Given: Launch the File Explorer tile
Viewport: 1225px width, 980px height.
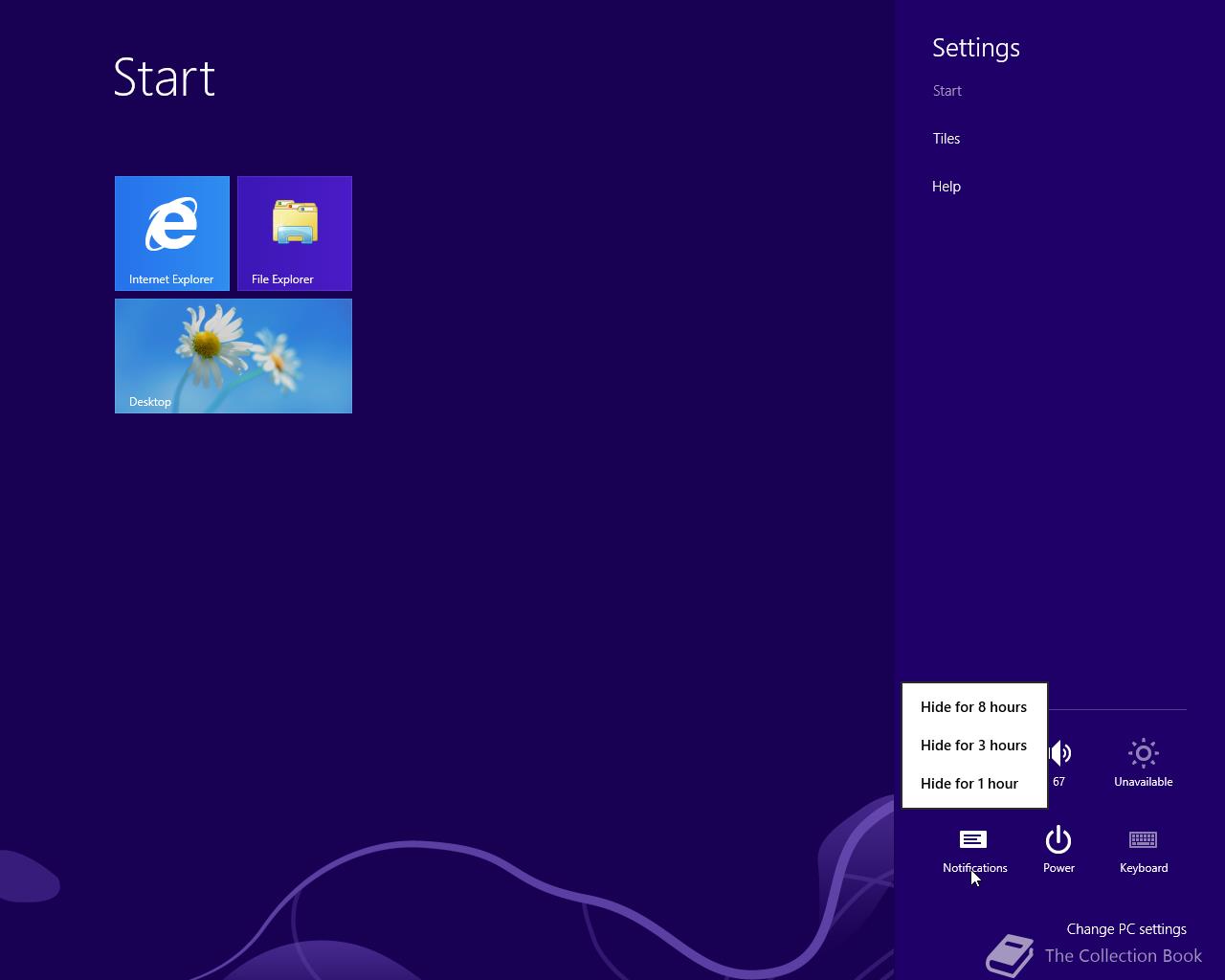Looking at the screenshot, I should coord(294,233).
